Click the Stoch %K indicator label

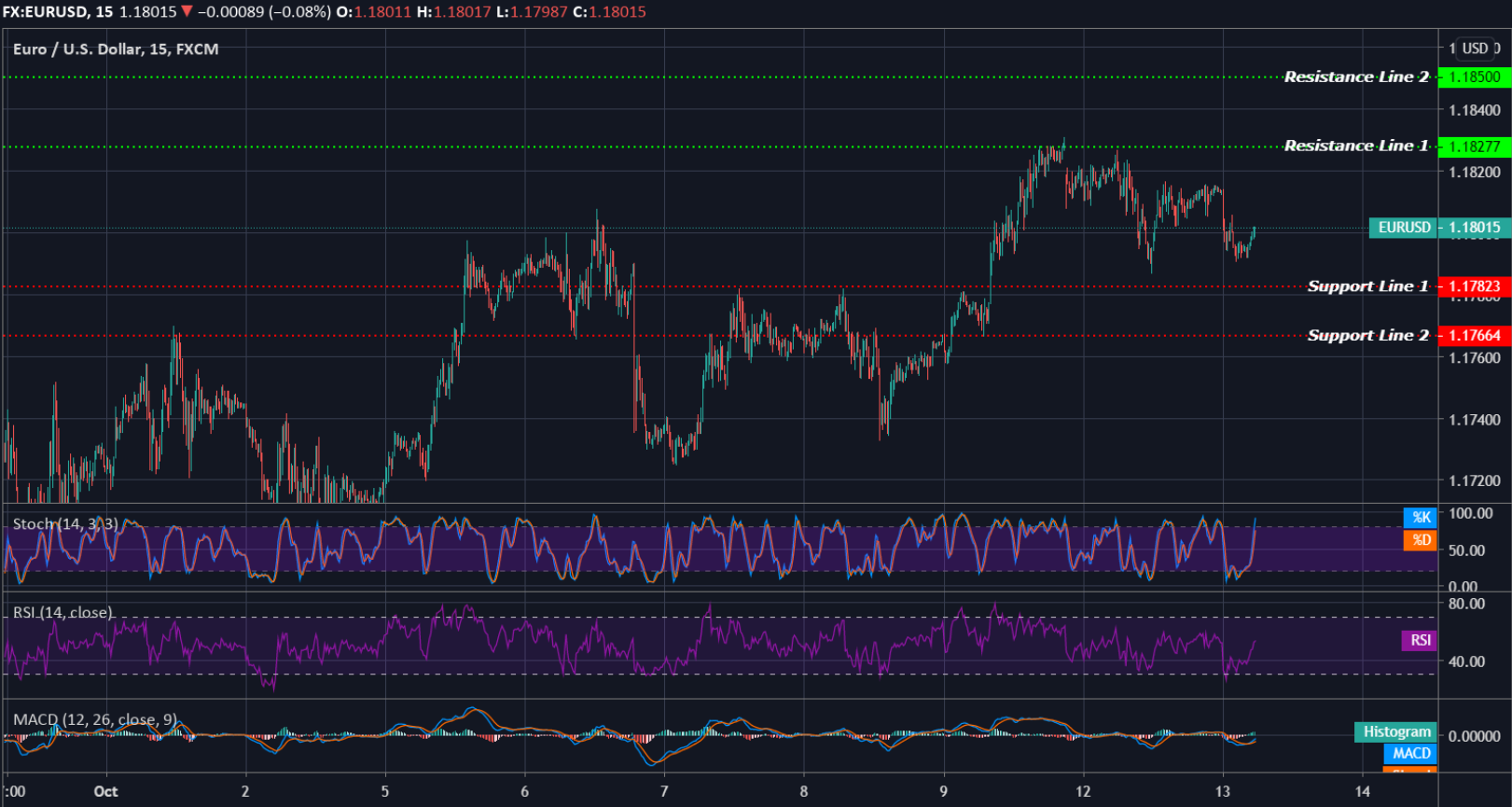pyautogui.click(x=1421, y=517)
